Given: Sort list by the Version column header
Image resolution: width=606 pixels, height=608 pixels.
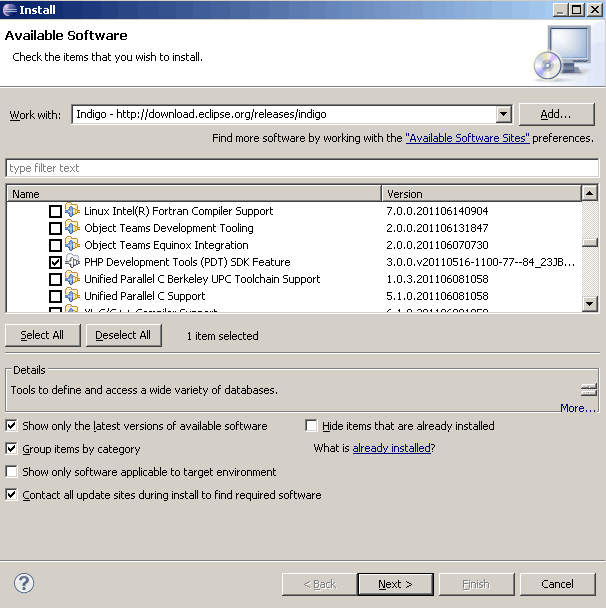Looking at the screenshot, I should 481,193.
